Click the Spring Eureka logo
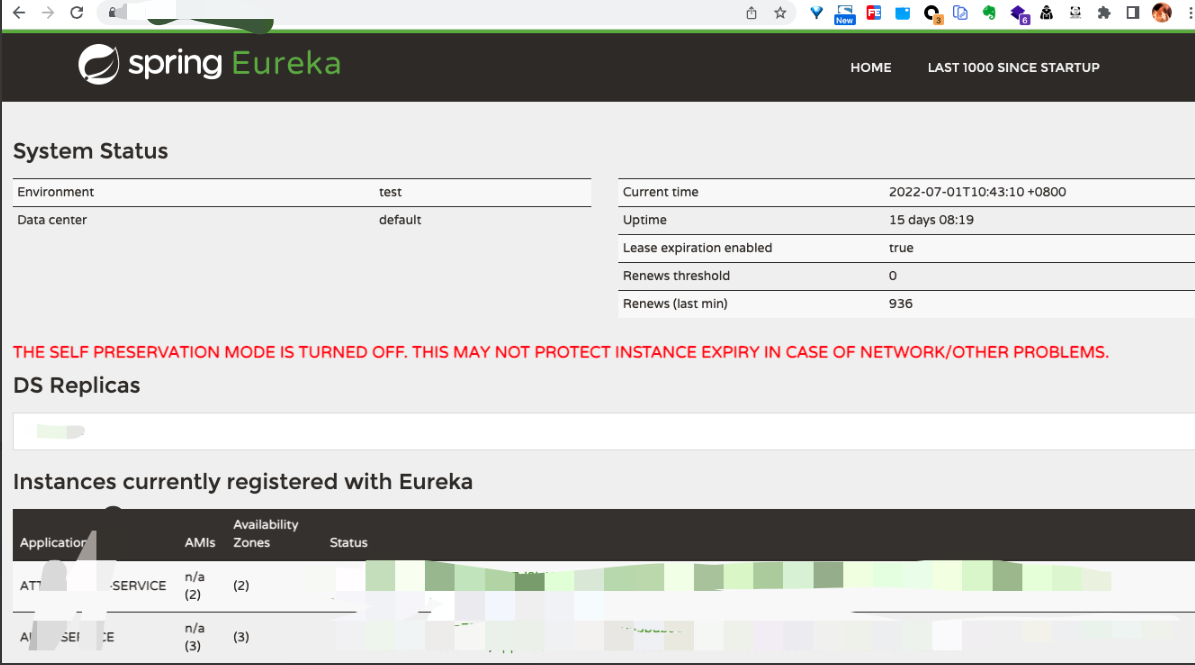1195x665 pixels. click(x=209, y=64)
